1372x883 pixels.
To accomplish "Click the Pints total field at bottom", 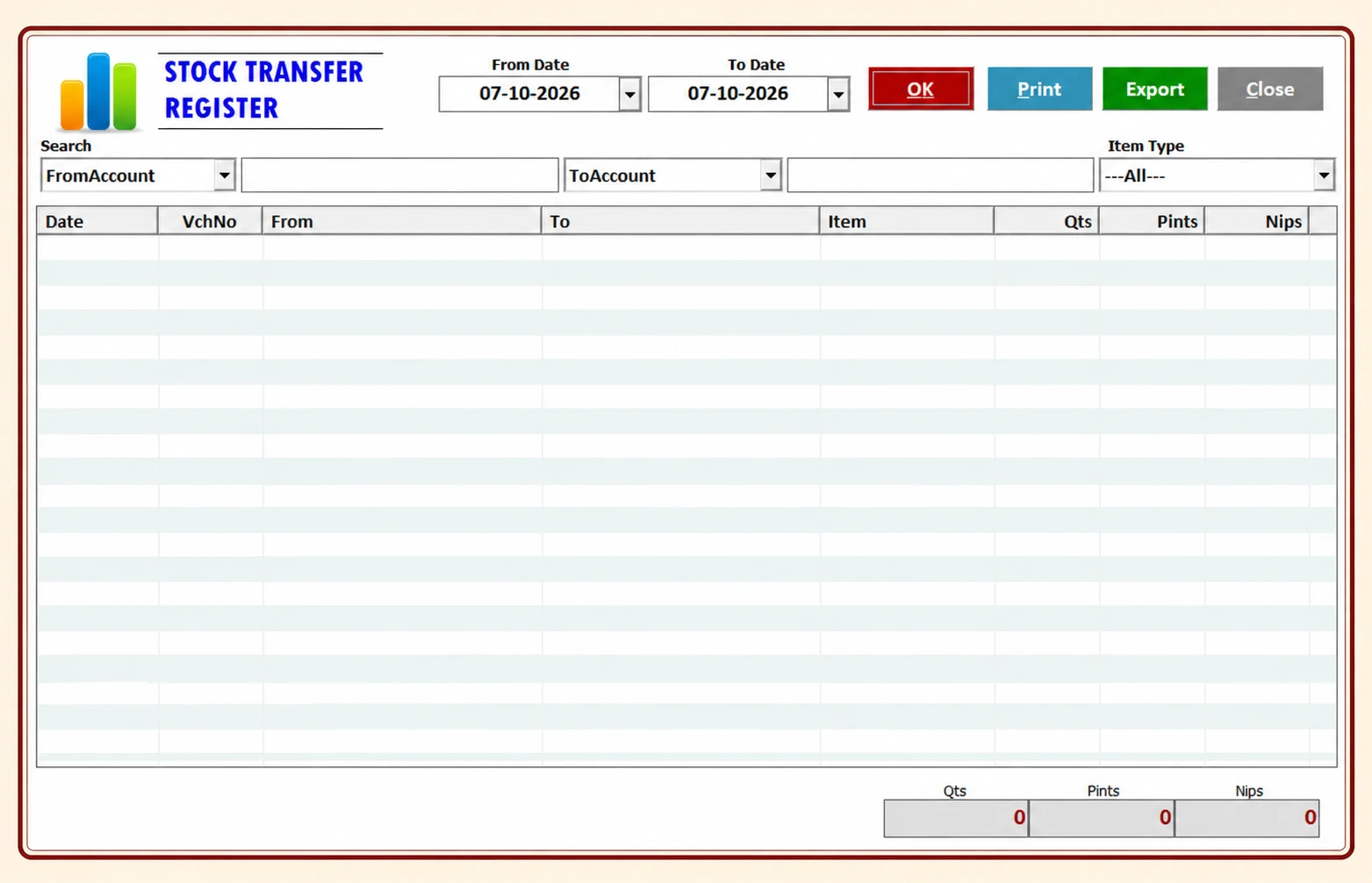I will tap(1102, 818).
